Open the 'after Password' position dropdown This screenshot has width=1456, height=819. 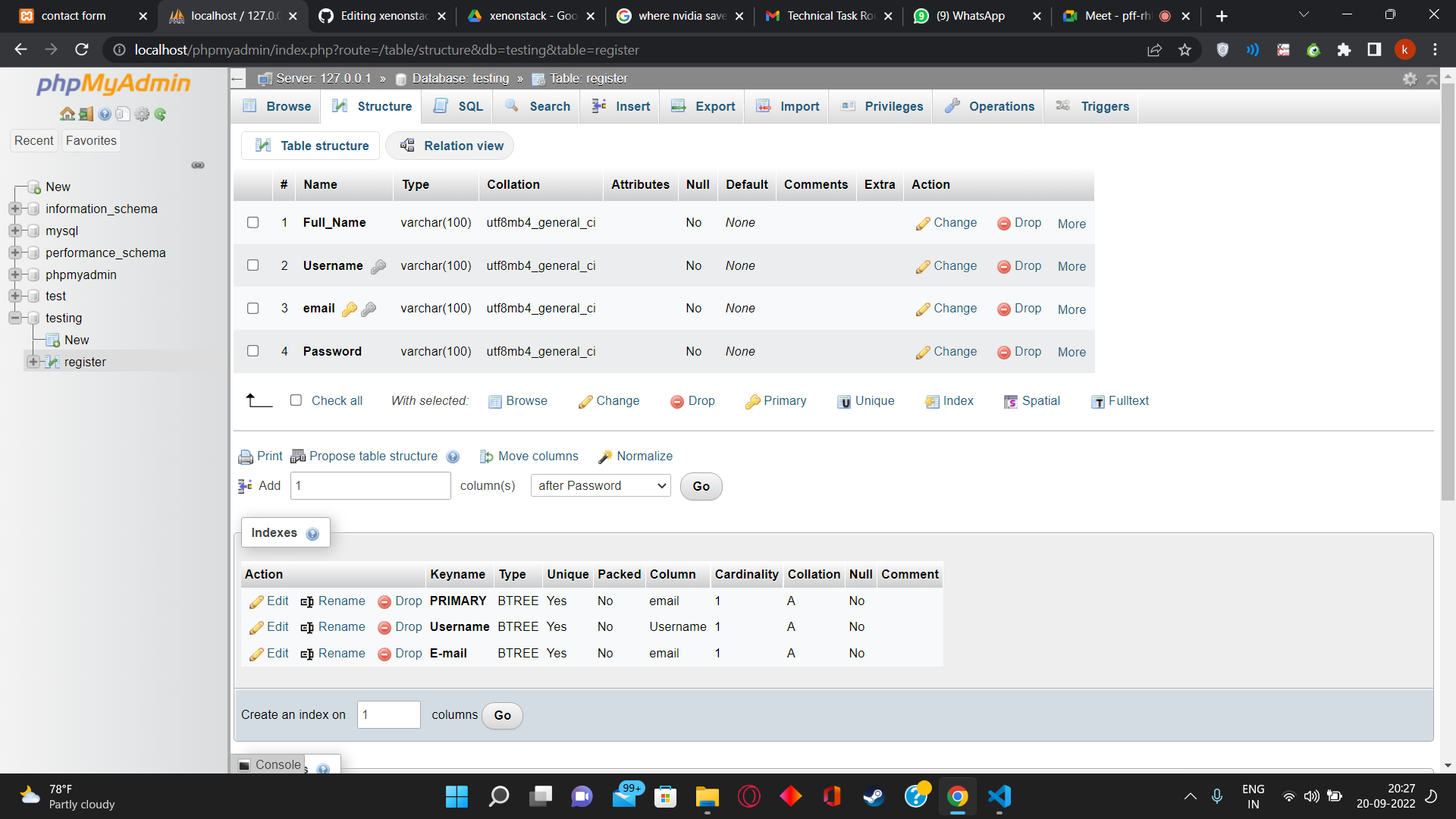600,485
